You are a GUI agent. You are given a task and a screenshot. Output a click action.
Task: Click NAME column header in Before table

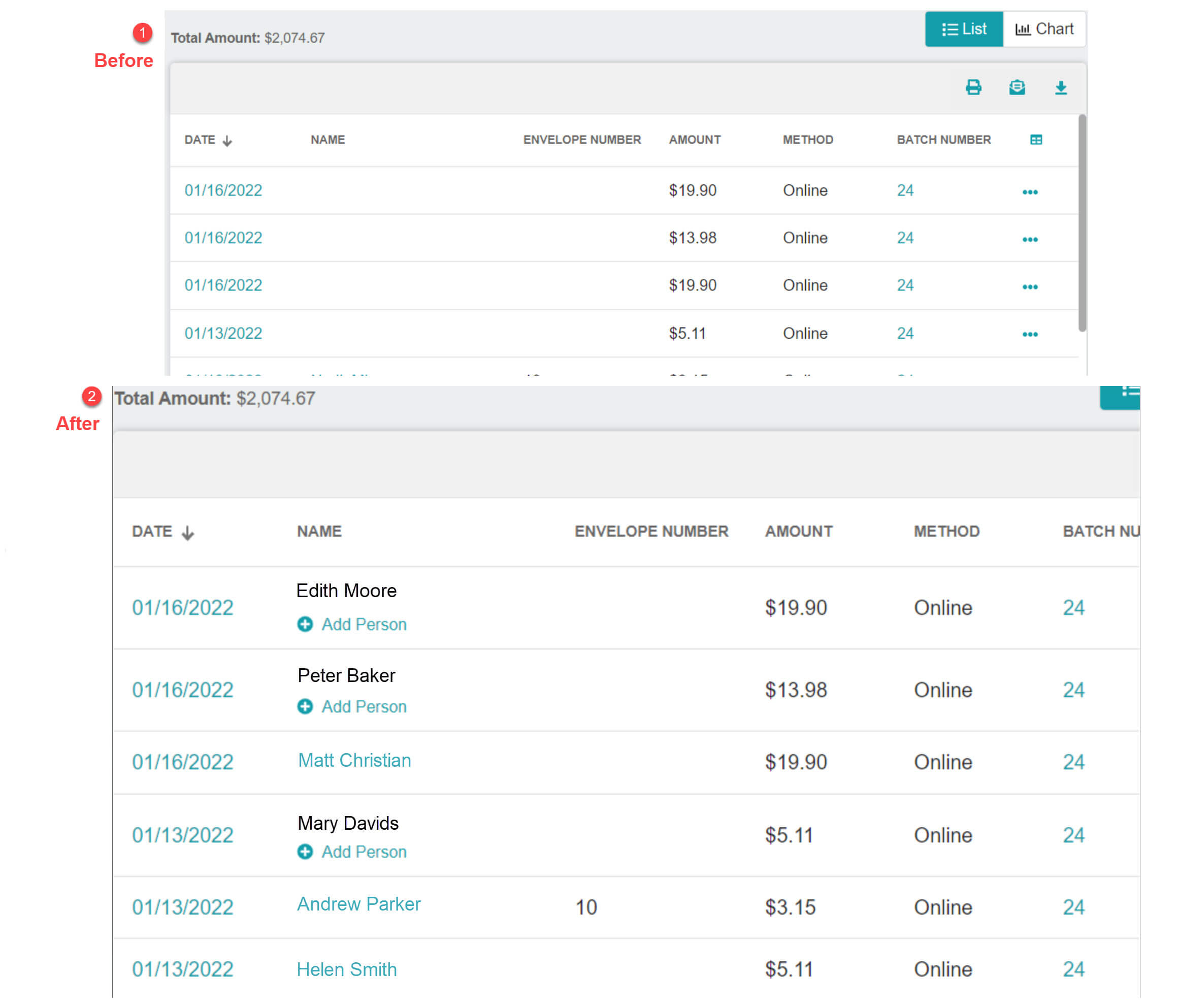(x=327, y=140)
